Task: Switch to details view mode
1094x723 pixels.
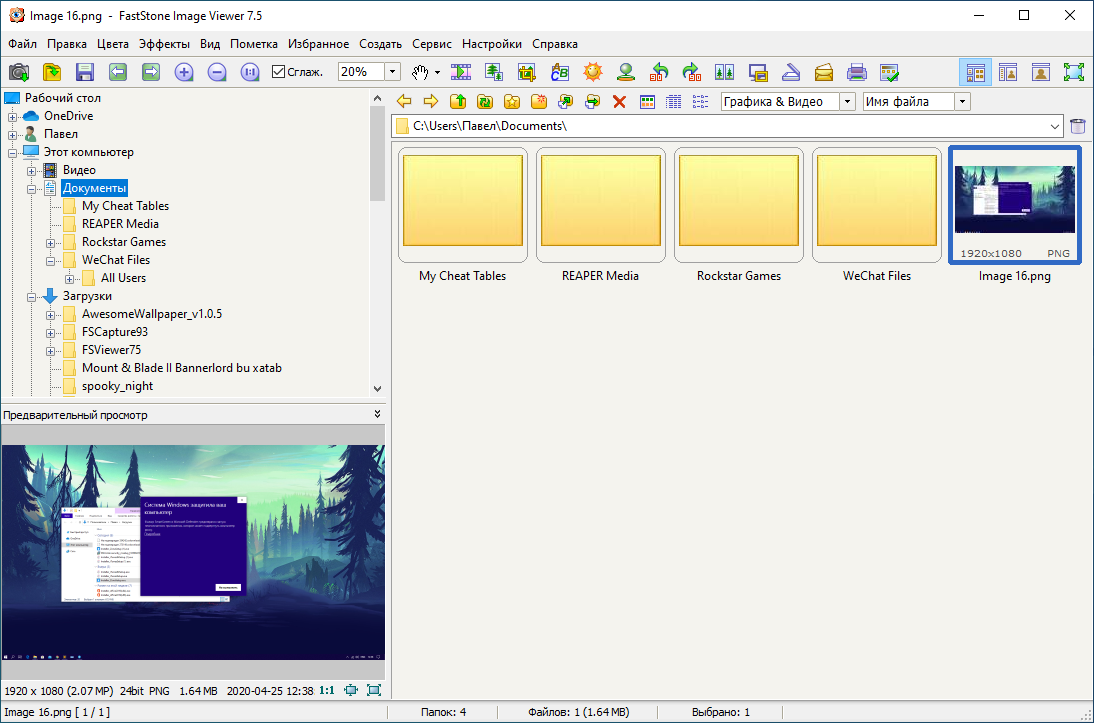Action: coord(673,102)
